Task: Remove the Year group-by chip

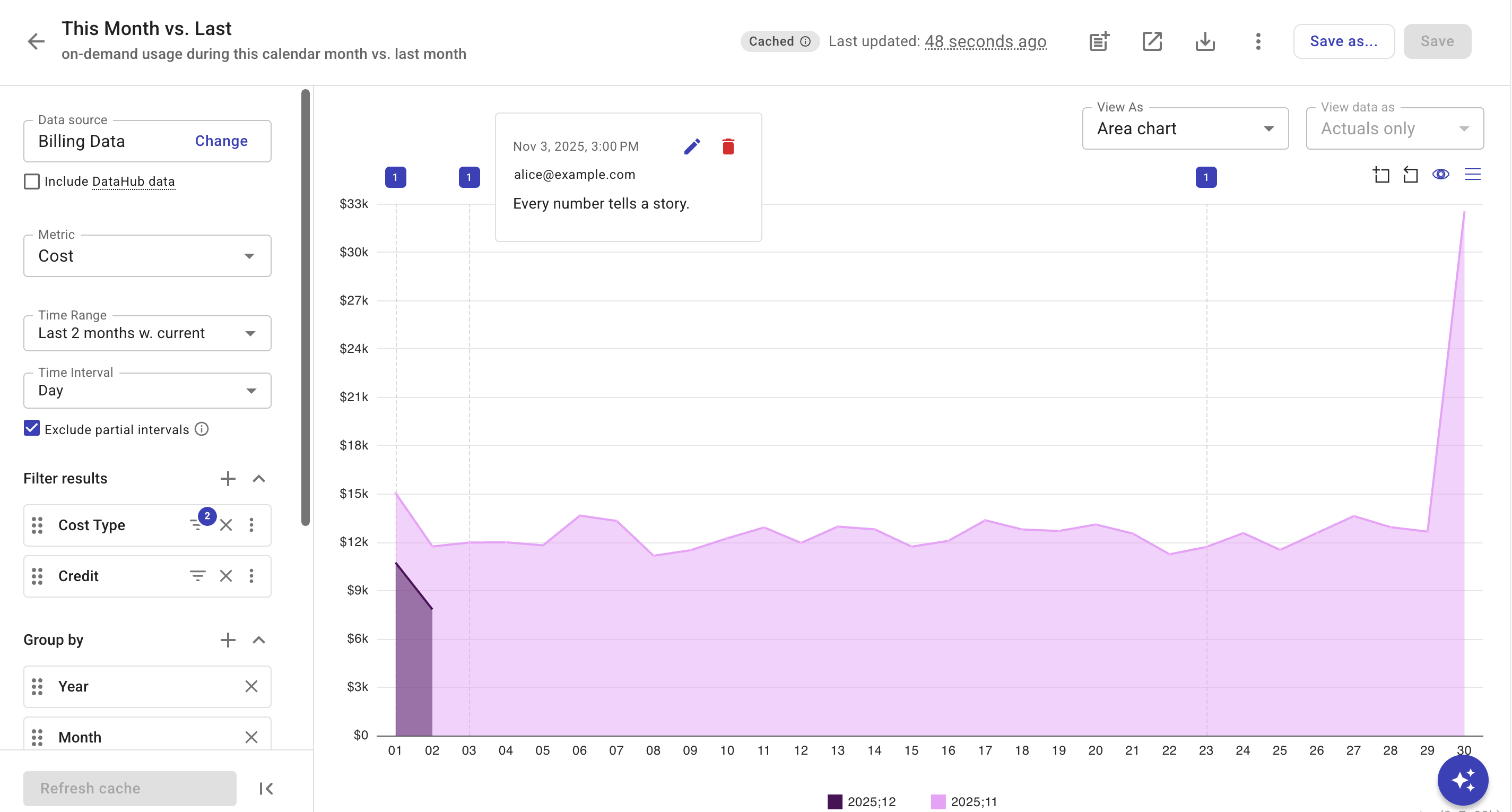Action: pos(251,686)
